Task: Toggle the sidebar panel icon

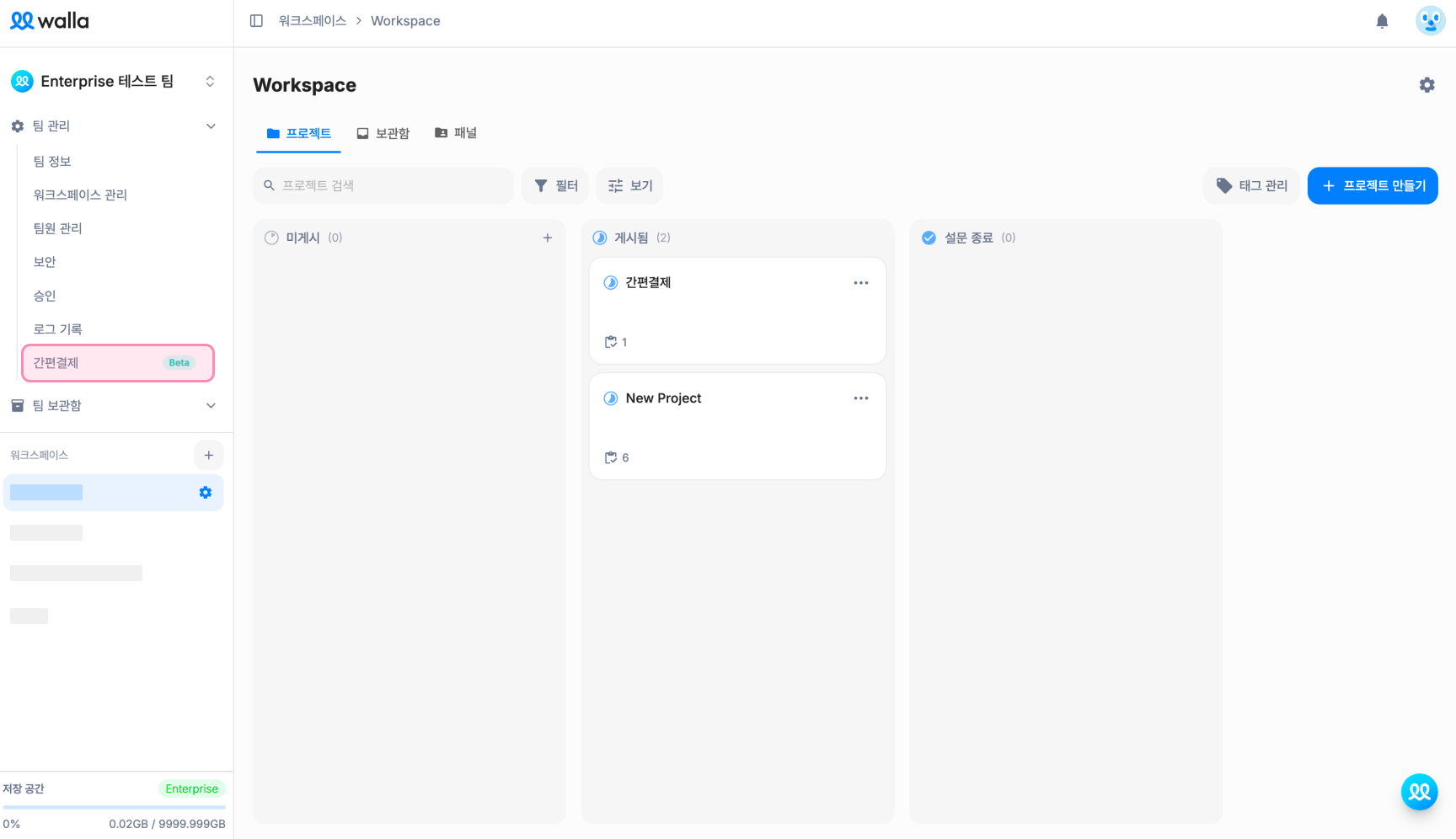Action: tap(256, 21)
